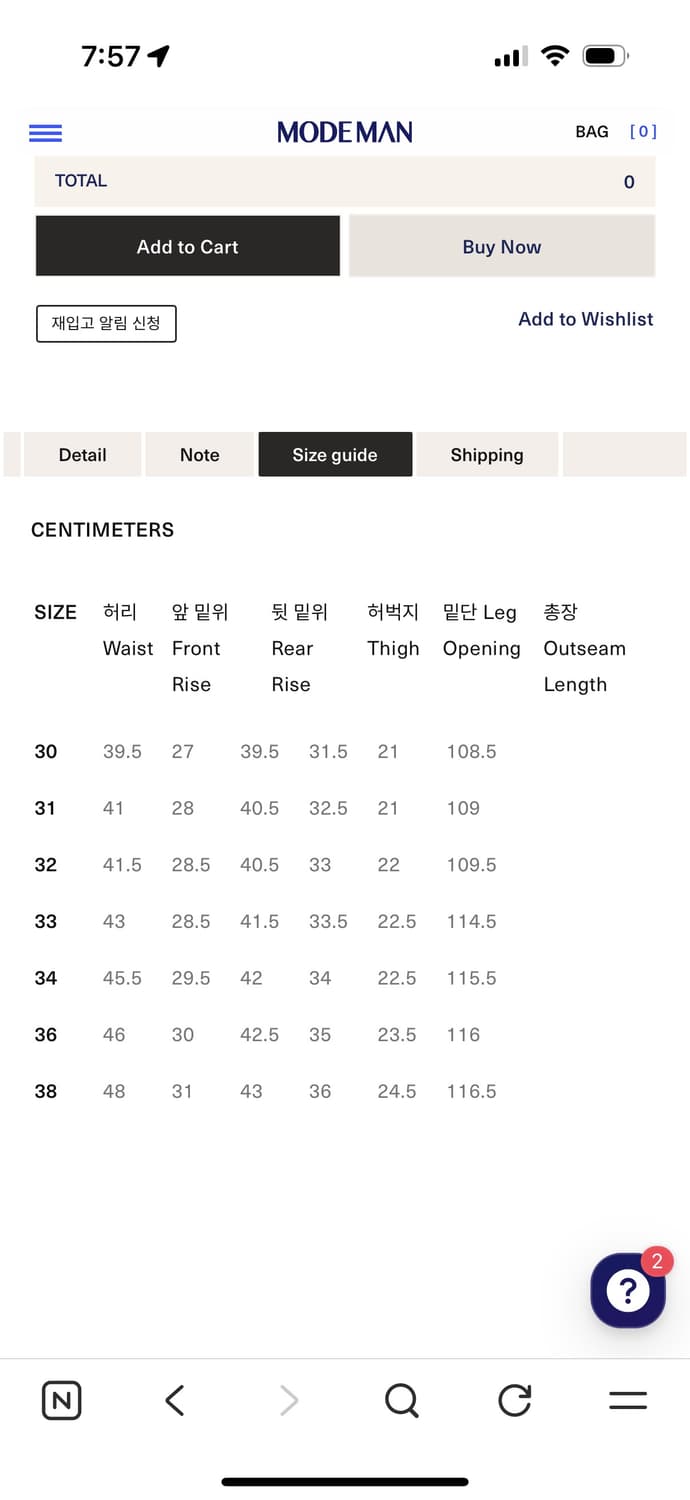Open the help chat bubble
Viewport: 690px width, 1500px height.
(628, 1291)
